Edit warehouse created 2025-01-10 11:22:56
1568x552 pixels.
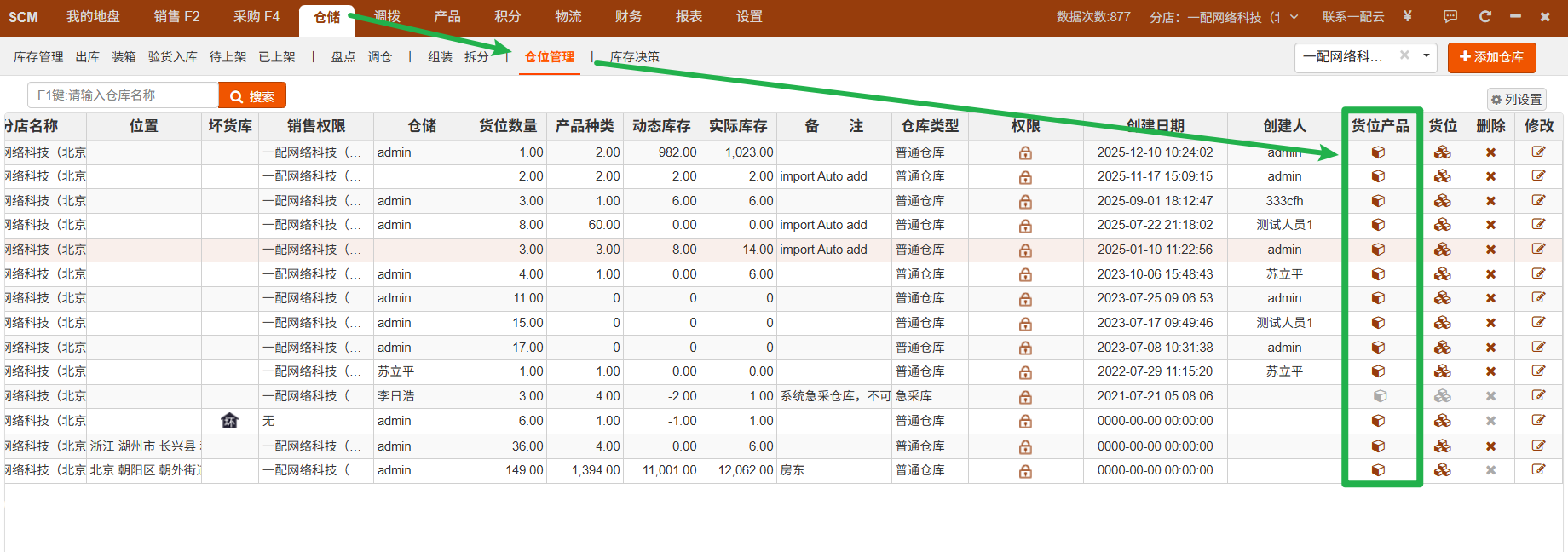[x=1538, y=250]
